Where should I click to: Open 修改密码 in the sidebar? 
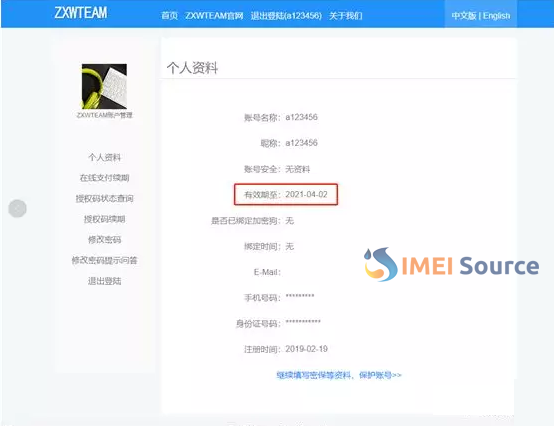[x=104, y=240]
